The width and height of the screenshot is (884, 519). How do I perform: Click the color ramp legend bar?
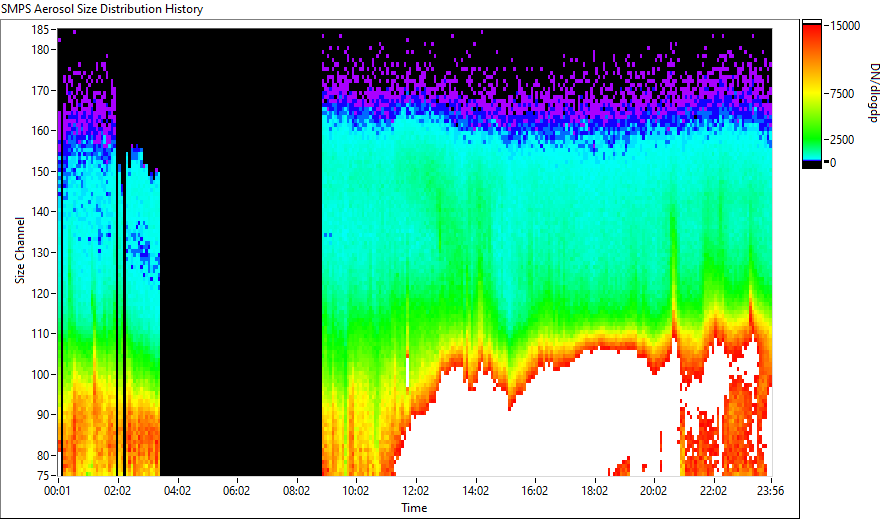(812, 94)
